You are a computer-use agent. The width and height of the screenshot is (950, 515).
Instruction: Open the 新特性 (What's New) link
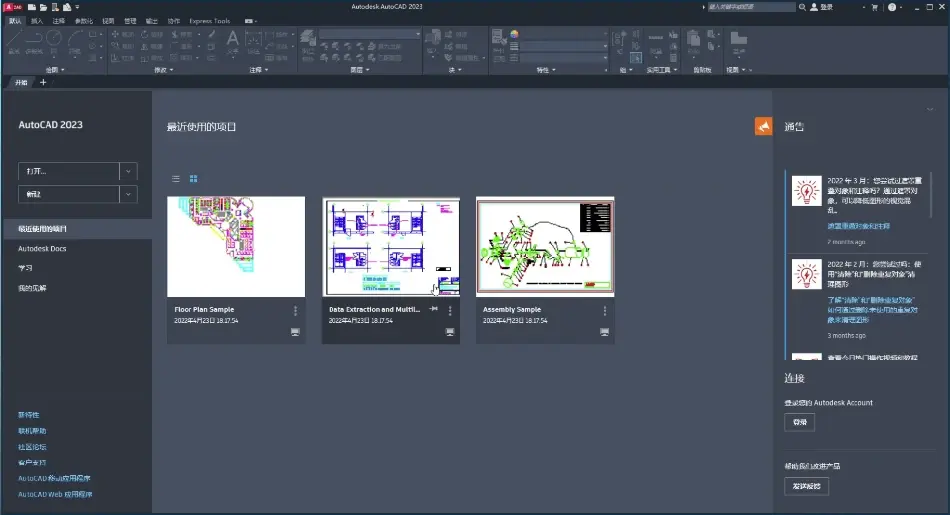coord(28,415)
